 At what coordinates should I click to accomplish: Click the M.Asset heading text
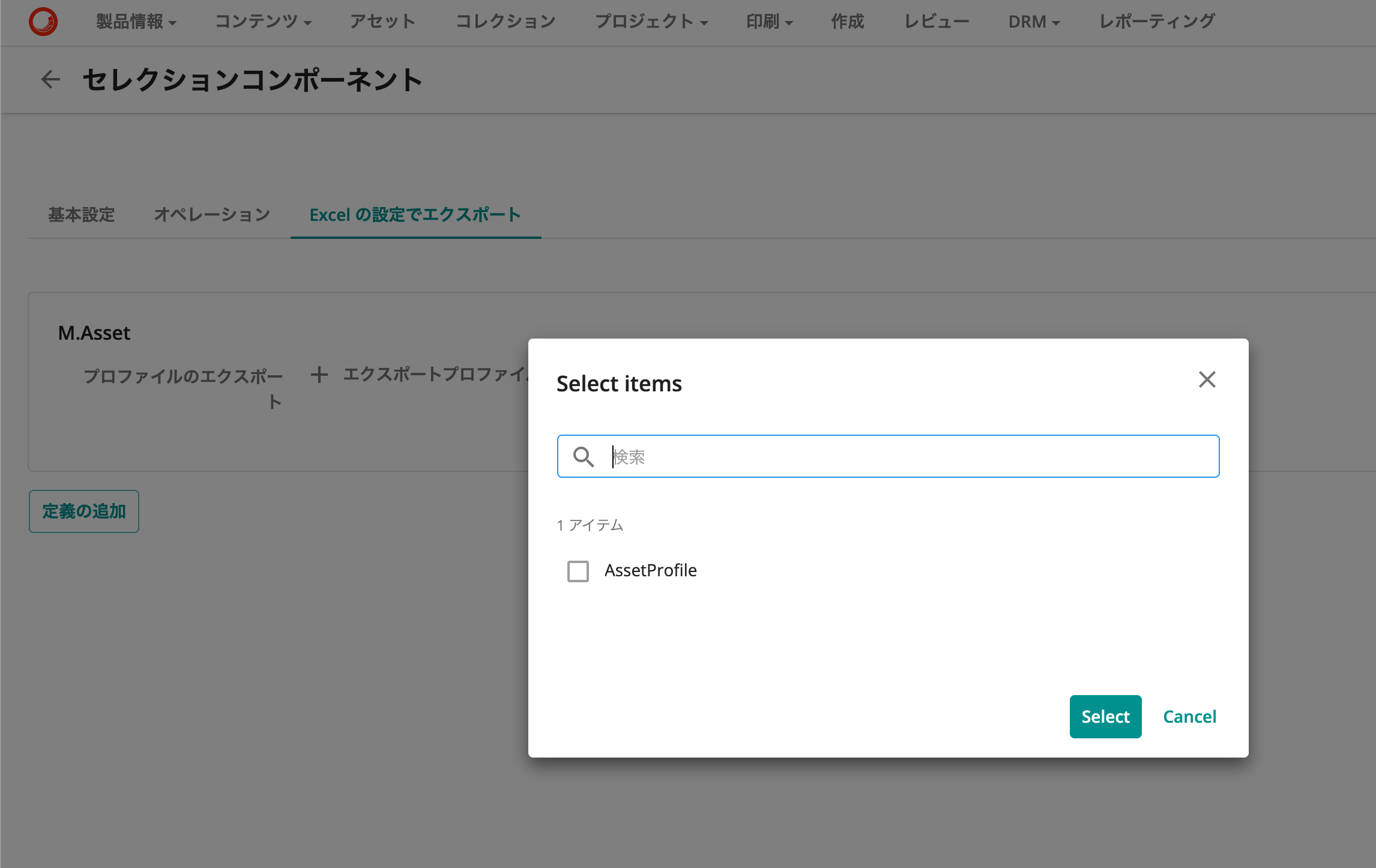[94, 333]
